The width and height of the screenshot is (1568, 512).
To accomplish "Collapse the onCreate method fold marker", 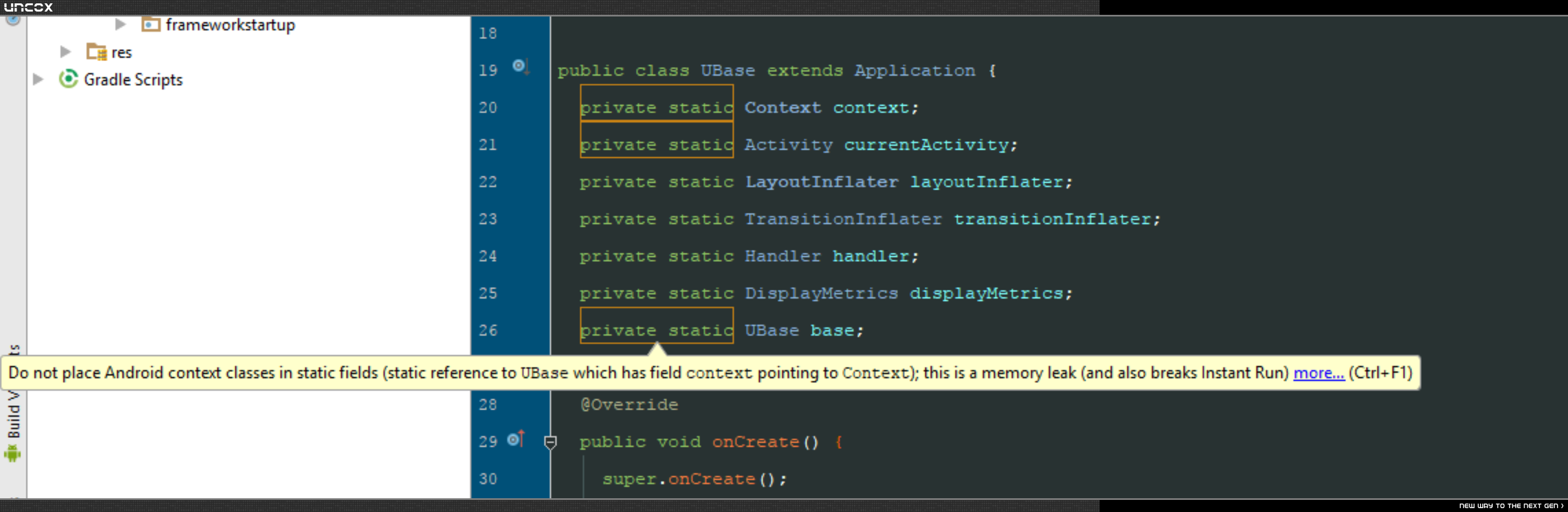I will pos(550,442).
